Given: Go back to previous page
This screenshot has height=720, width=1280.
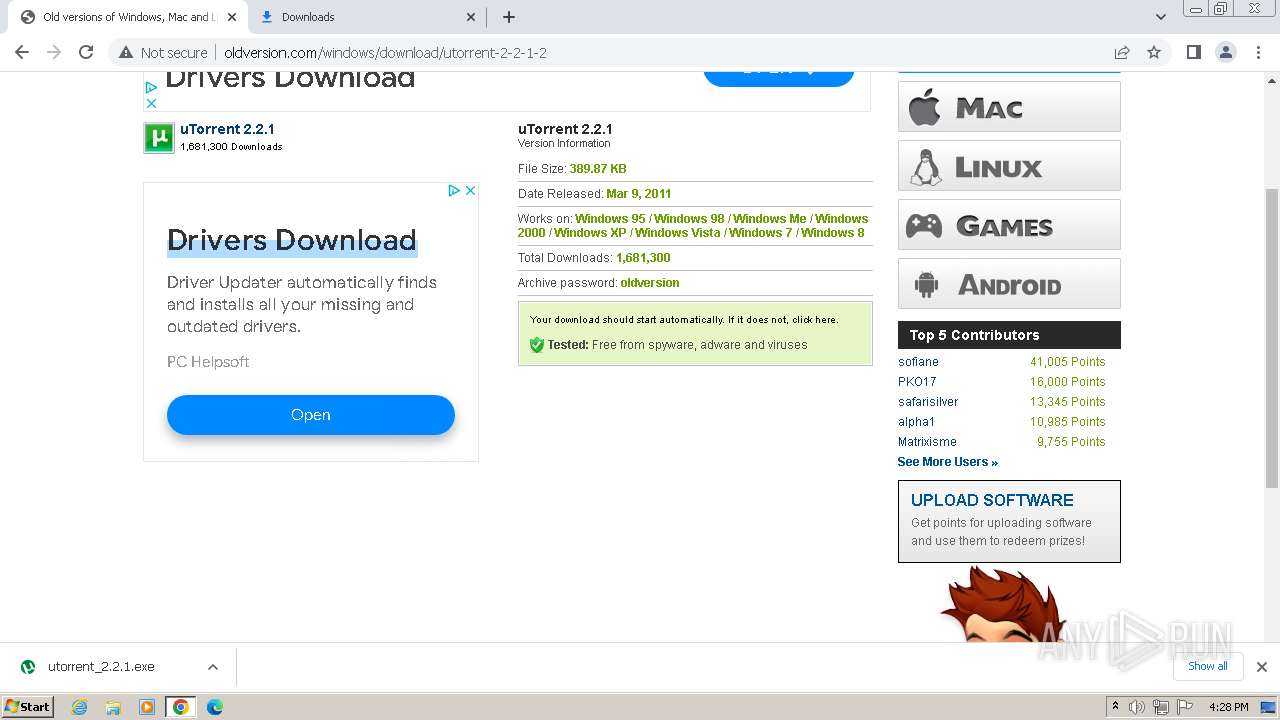Looking at the screenshot, I should click(22, 52).
